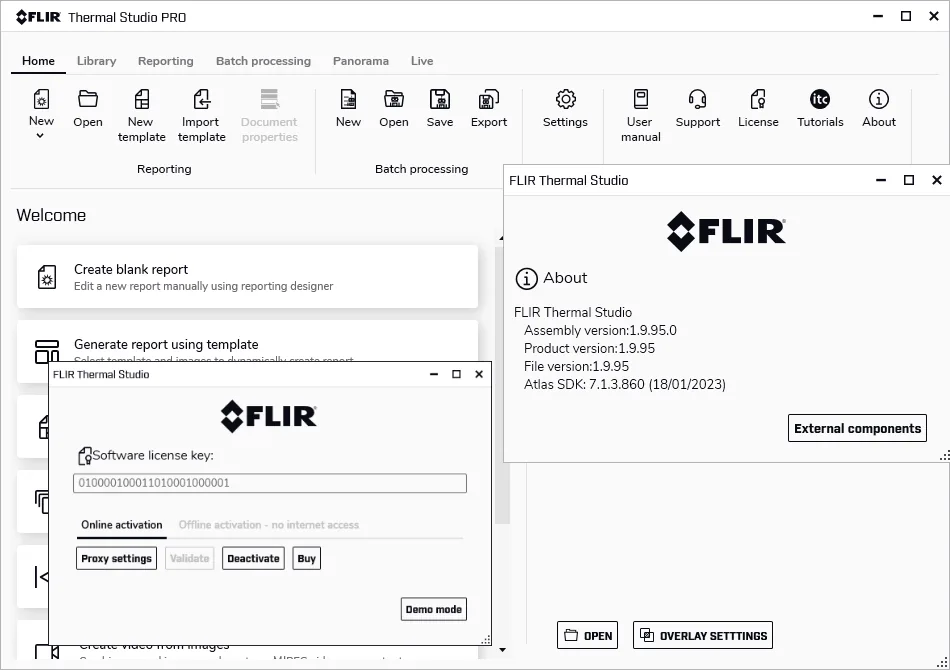Expand the New report dropdown arrow

(x=40, y=136)
